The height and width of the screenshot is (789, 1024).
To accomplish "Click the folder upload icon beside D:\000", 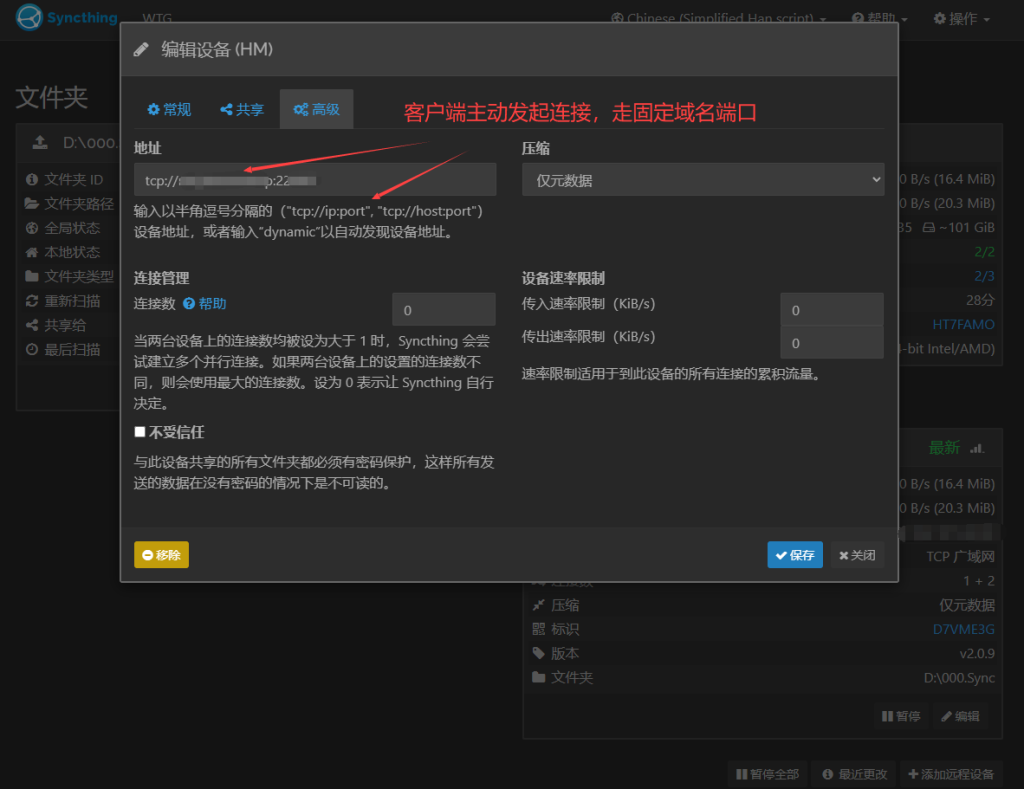I will 40,142.
